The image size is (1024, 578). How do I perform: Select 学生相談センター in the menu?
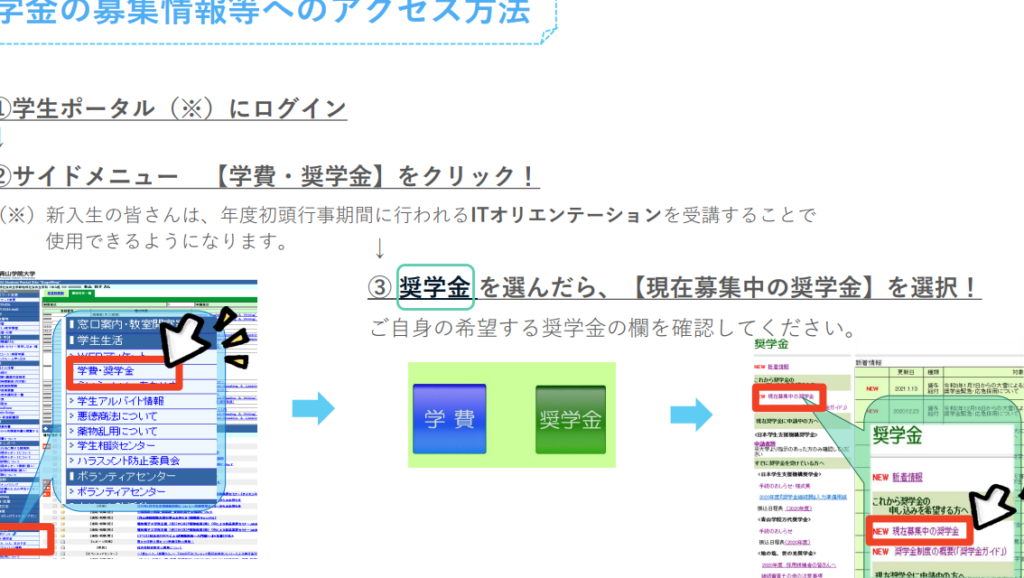114,445
